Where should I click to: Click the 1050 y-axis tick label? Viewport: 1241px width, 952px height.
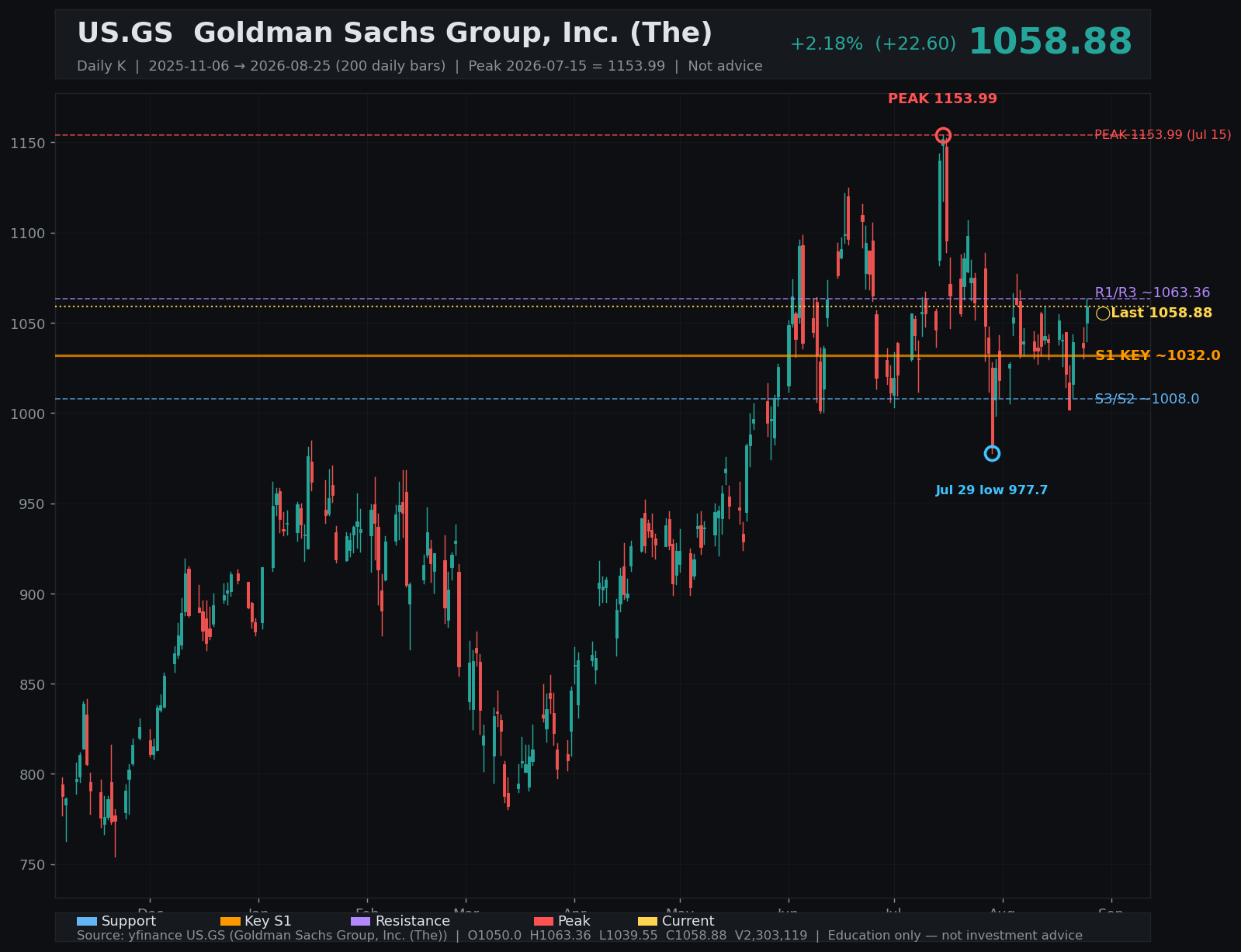coord(28,324)
